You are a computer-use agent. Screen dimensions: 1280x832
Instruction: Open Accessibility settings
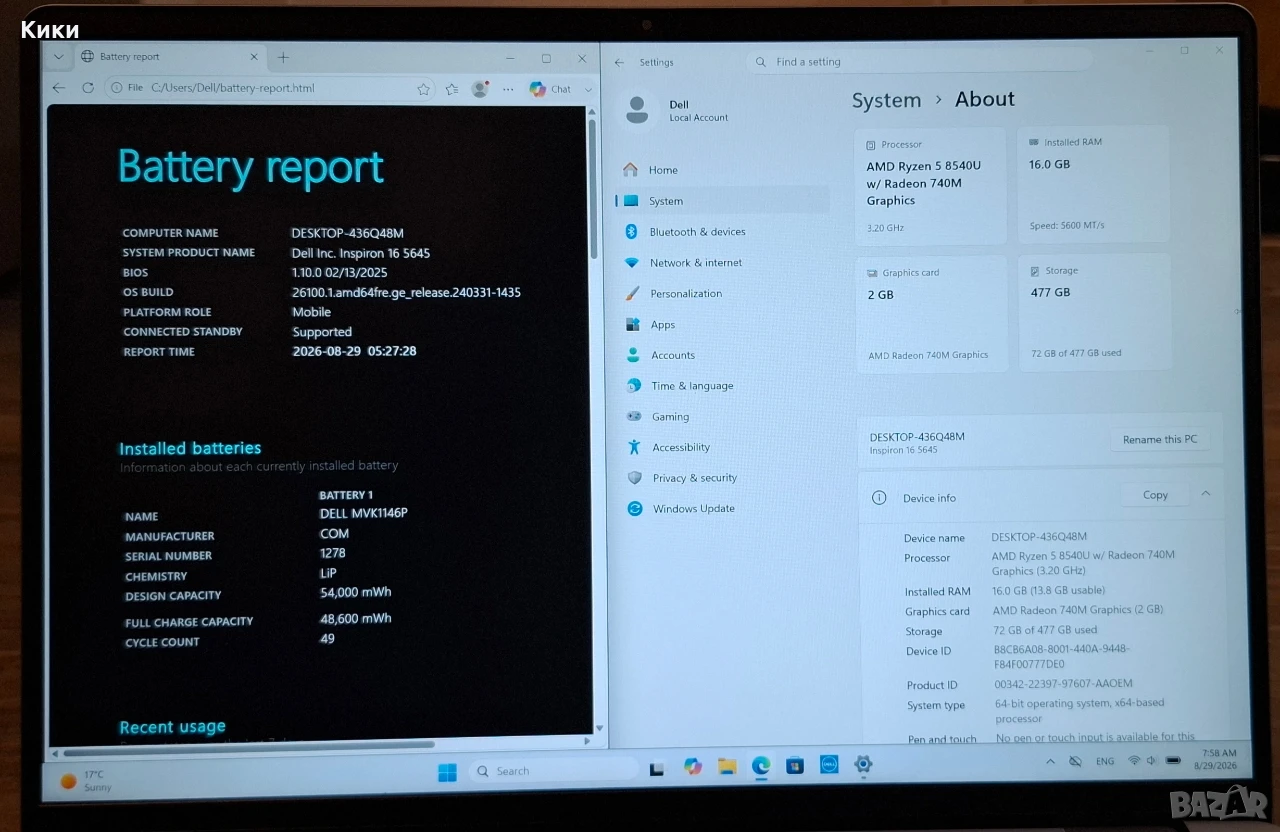pos(722,447)
